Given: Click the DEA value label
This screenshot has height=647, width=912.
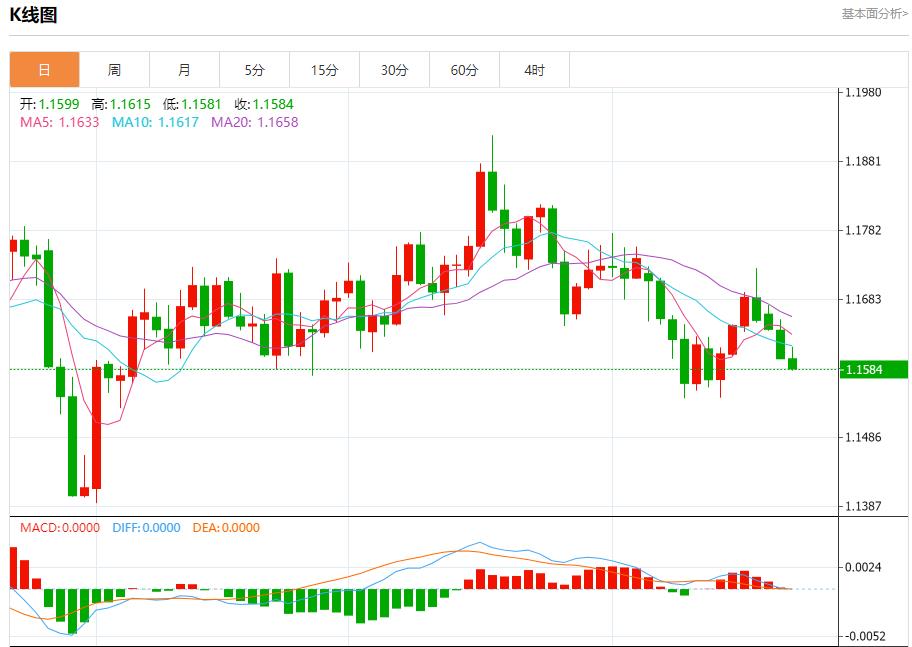Looking at the screenshot, I should click(225, 527).
